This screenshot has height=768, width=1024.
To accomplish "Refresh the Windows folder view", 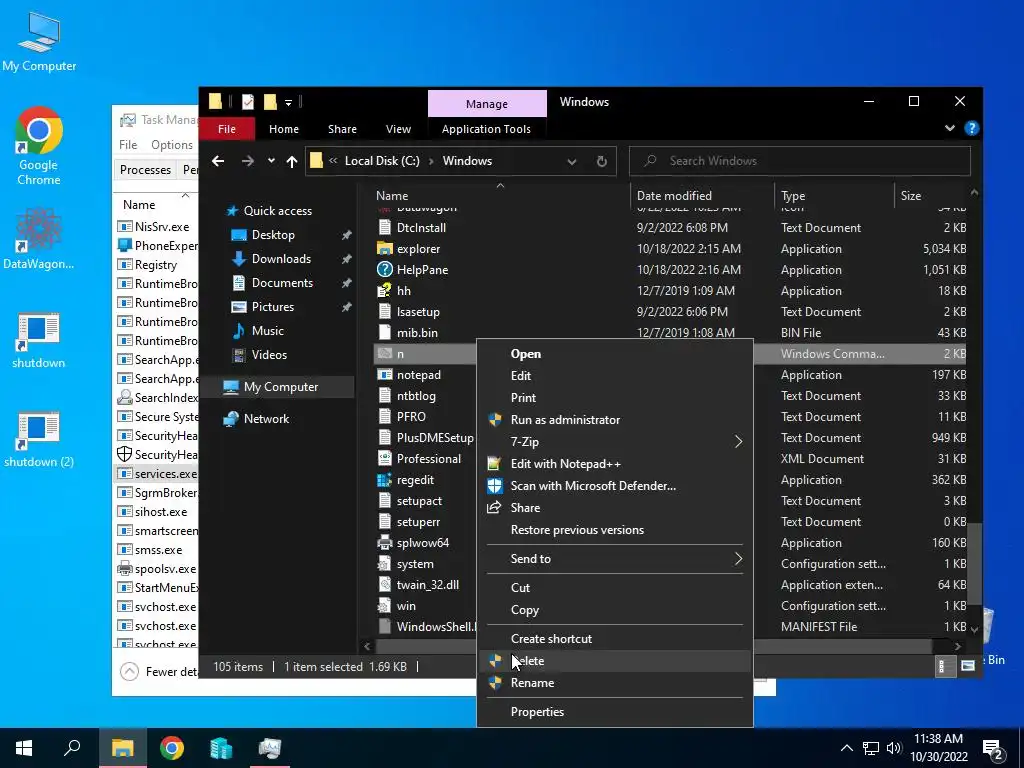I will [601, 161].
